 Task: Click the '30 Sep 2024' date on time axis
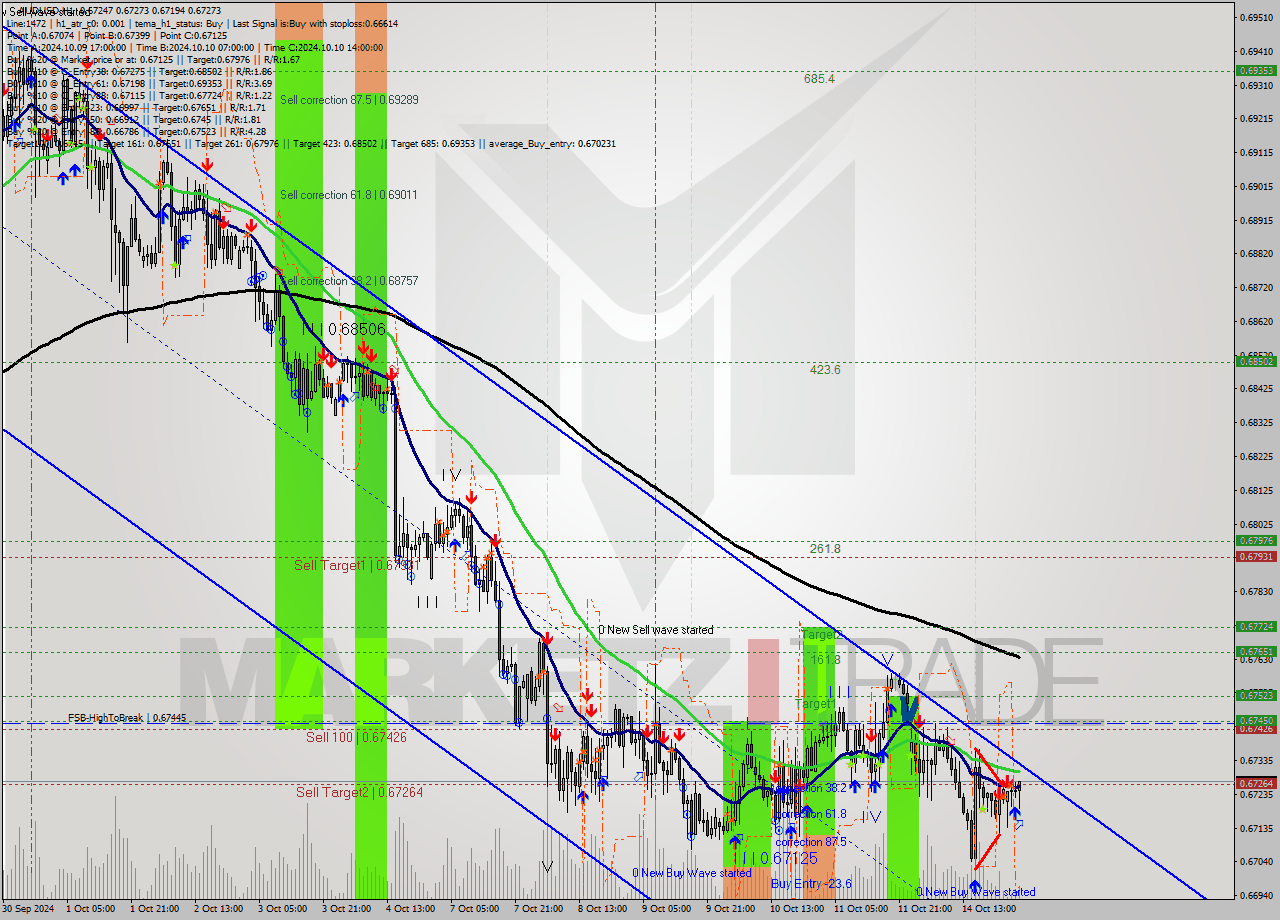30,909
